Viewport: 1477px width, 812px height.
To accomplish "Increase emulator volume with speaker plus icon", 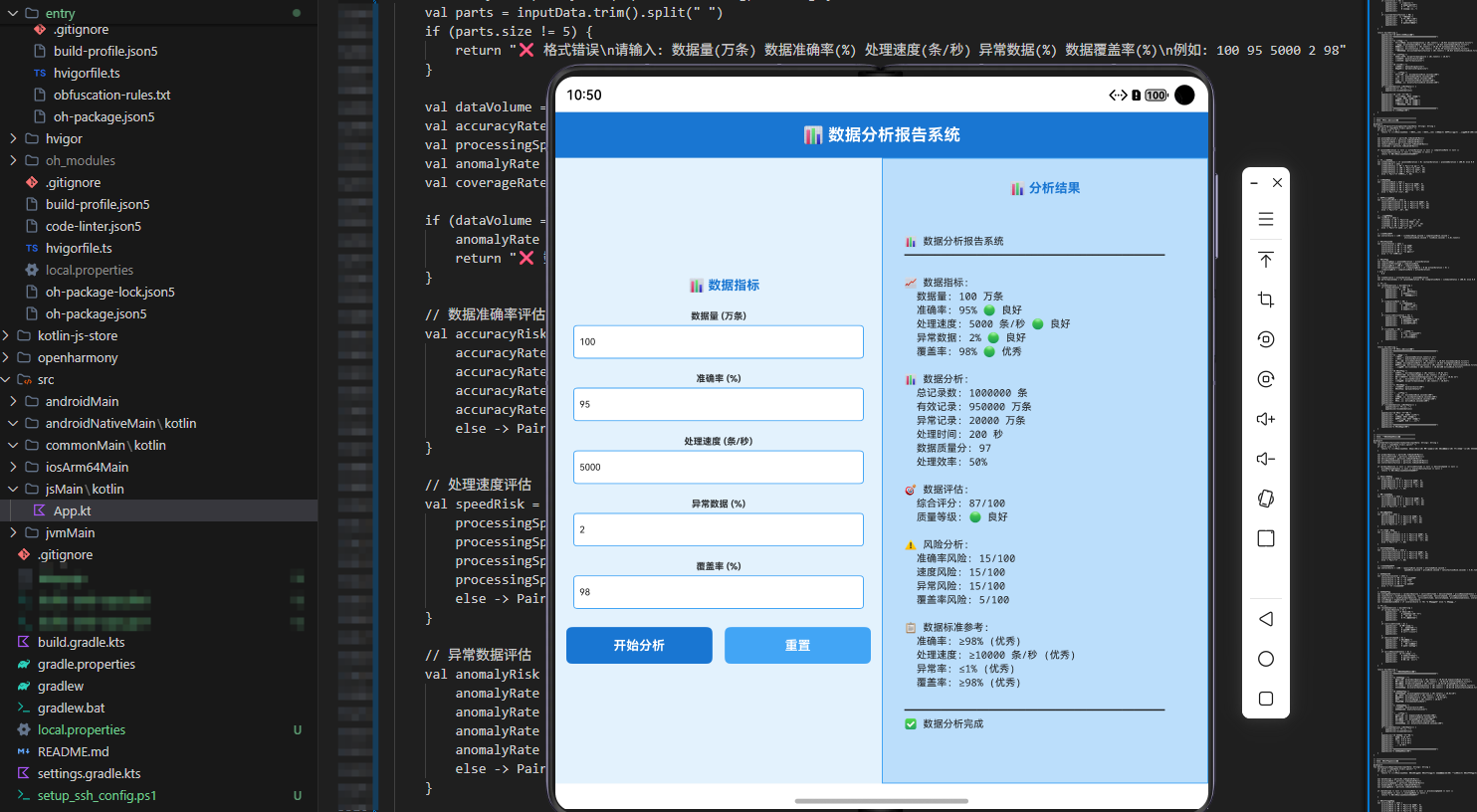I will pos(1266,419).
